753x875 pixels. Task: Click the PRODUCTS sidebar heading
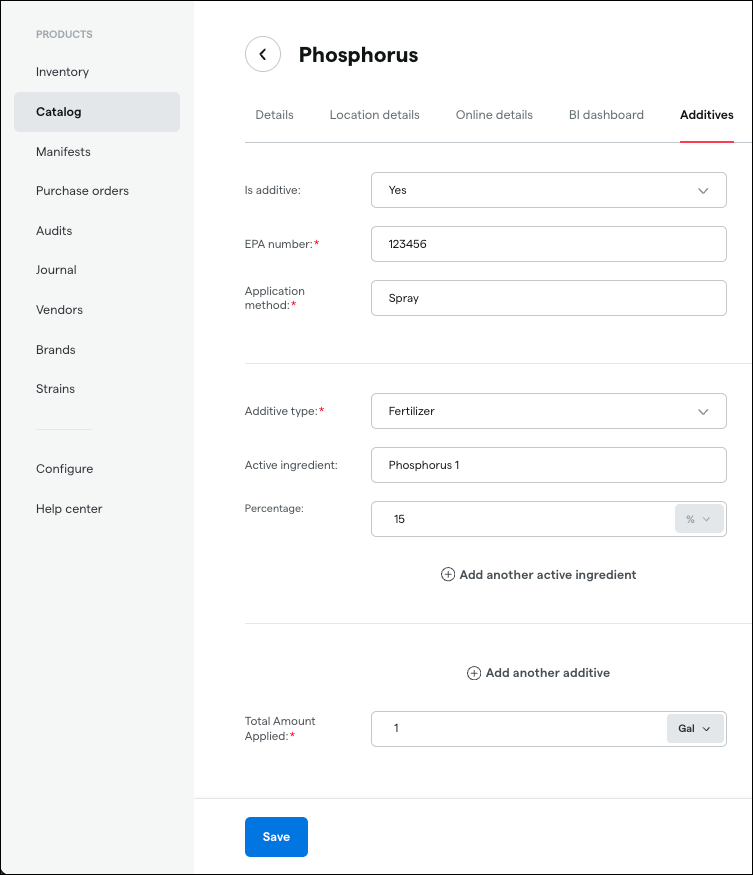click(x=64, y=35)
